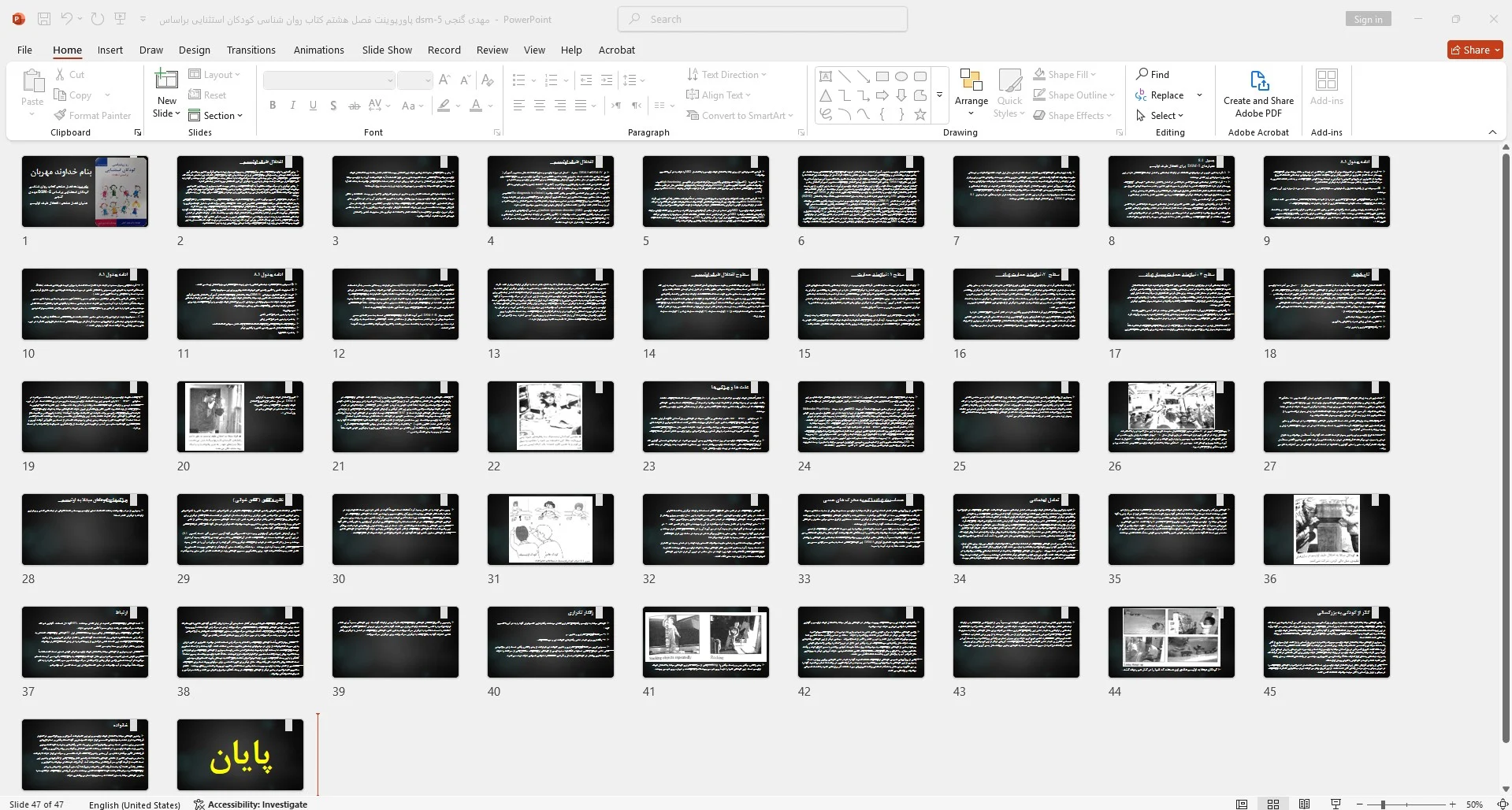1512x810 pixels.
Task: Click English (United States) language indicator
Action: (135, 804)
